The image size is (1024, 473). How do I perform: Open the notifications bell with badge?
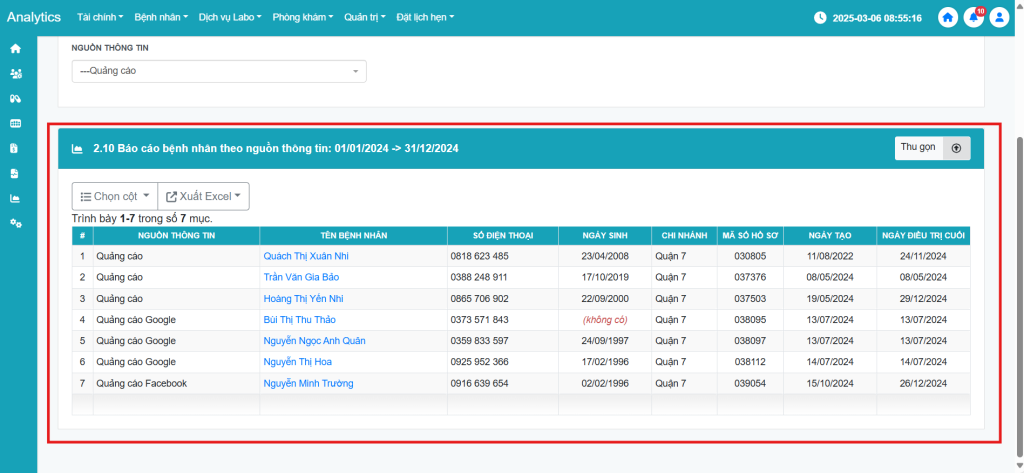[973, 18]
